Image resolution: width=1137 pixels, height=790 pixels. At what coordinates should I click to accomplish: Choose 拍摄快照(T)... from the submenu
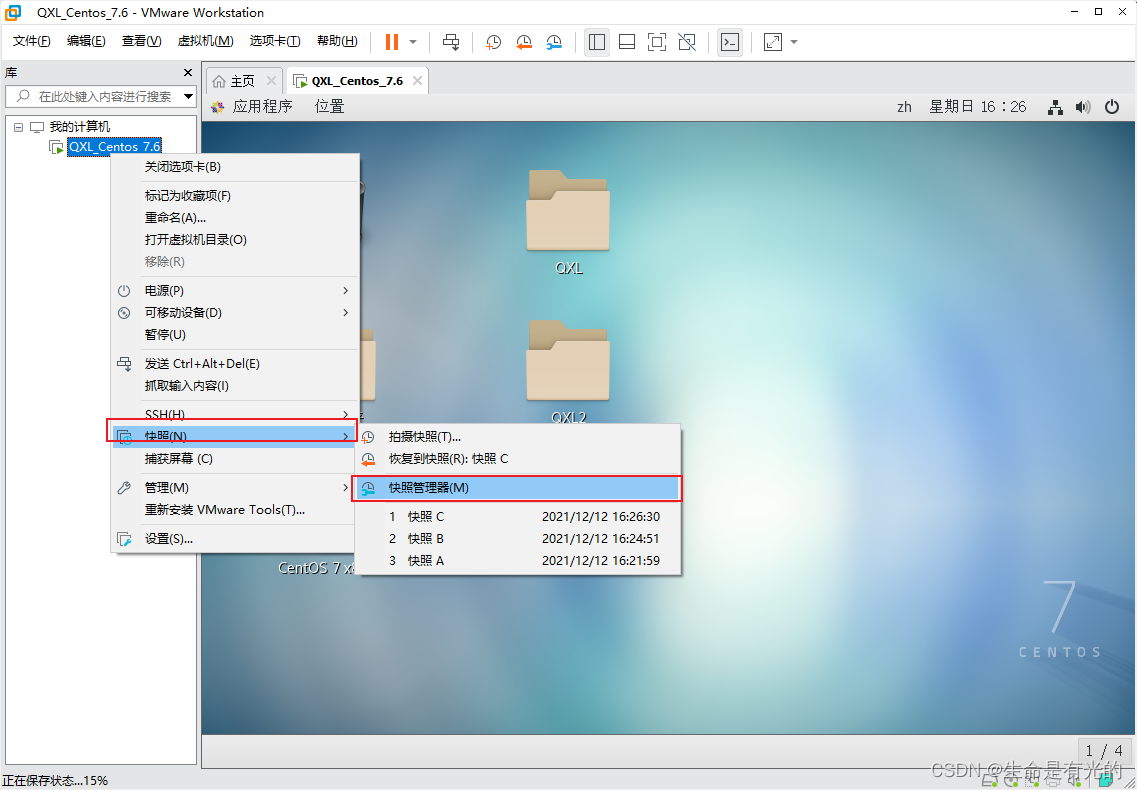(517, 437)
